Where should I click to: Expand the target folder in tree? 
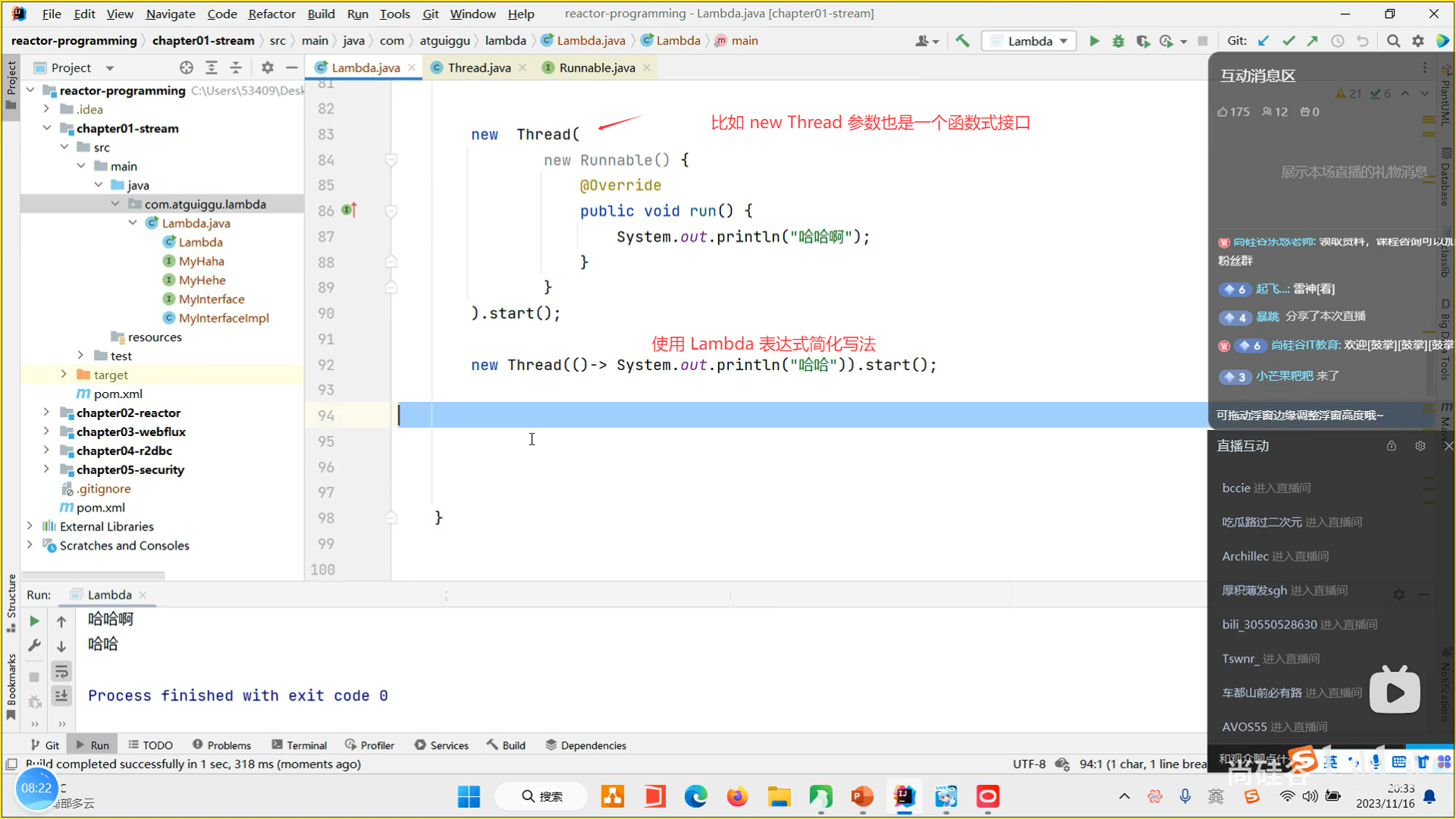click(x=64, y=375)
